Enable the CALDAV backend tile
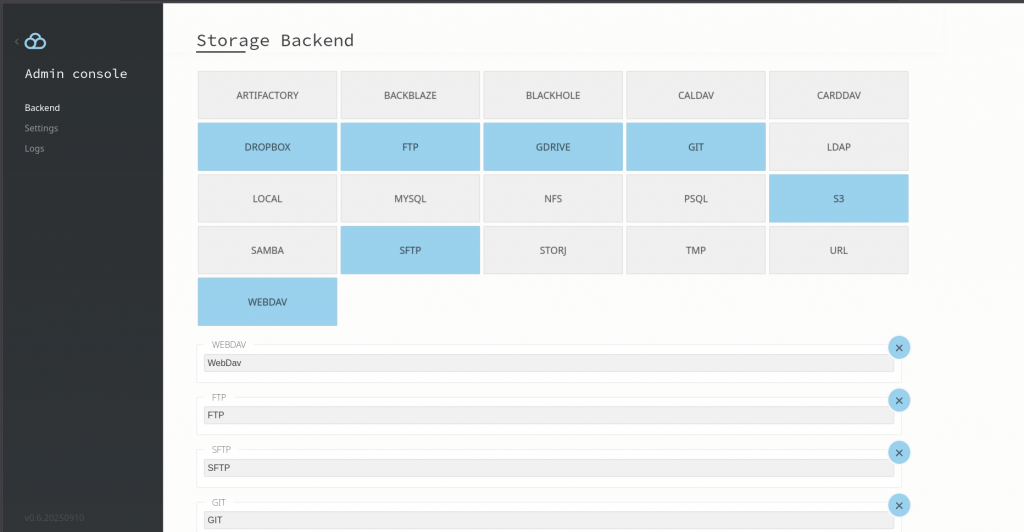The height and width of the screenshot is (532, 1024). pos(696,95)
